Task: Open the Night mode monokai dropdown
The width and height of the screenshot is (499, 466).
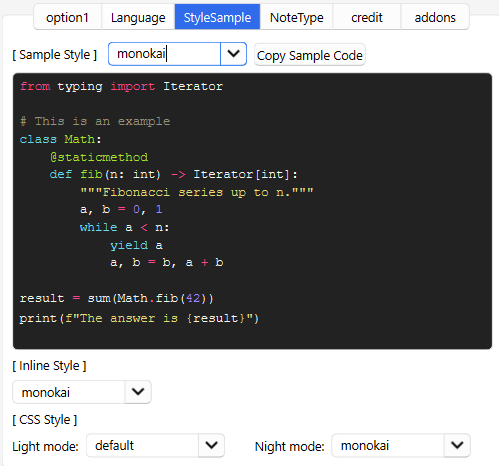Action: point(401,445)
